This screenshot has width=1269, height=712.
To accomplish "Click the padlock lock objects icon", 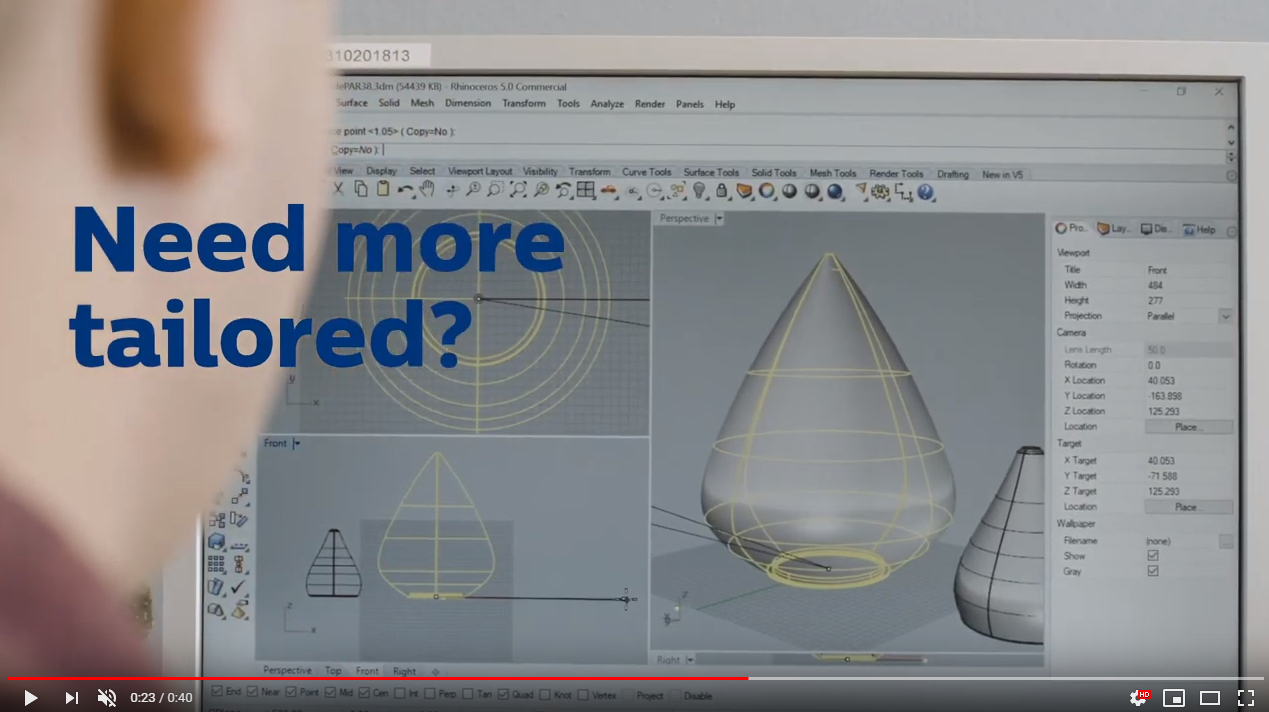I will tap(721, 190).
